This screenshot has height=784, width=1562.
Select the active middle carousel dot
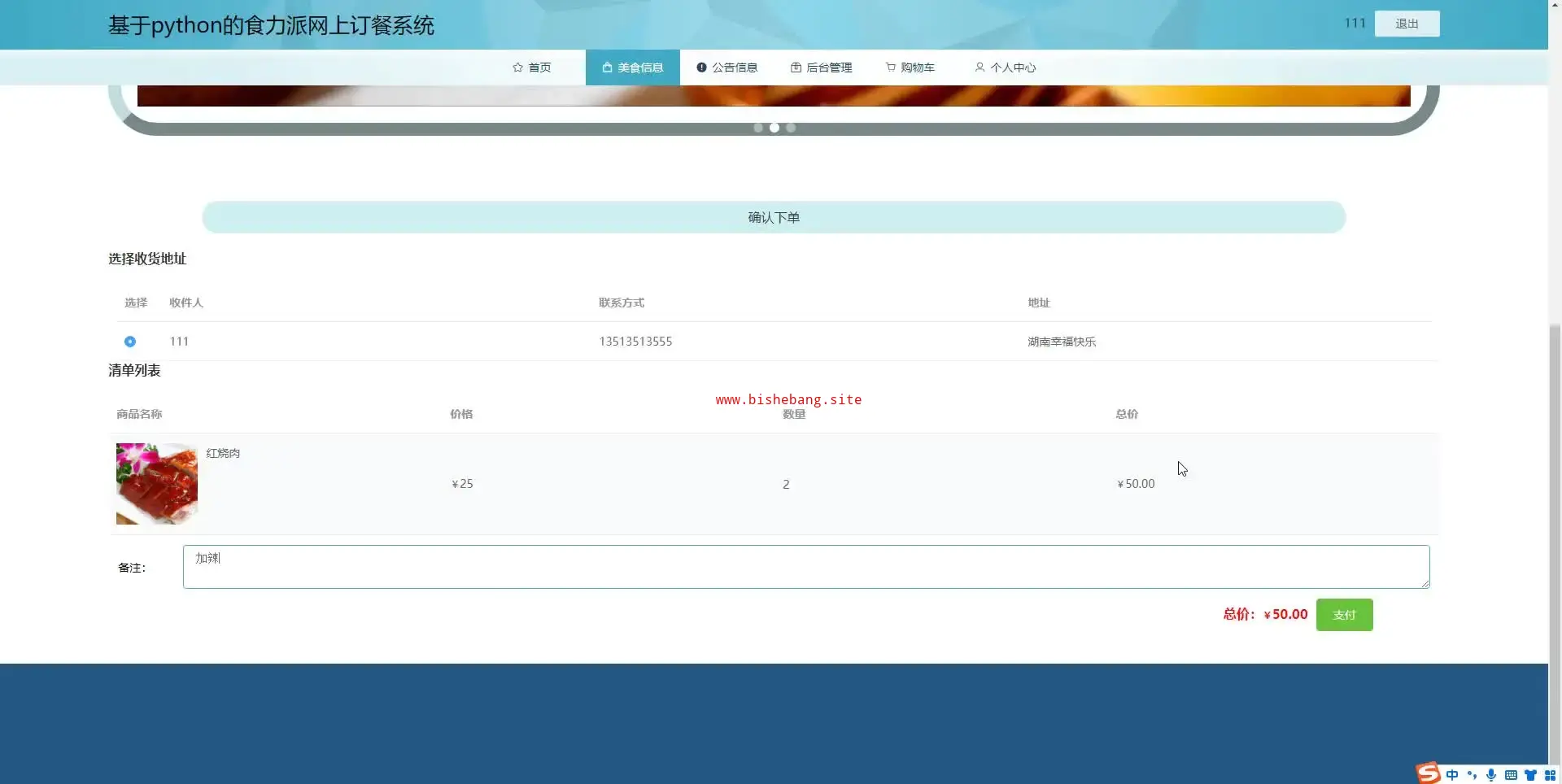[x=774, y=128]
